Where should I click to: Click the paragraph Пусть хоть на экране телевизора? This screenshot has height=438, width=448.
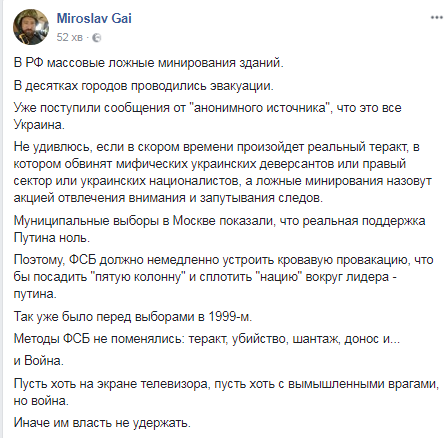pos(227,392)
